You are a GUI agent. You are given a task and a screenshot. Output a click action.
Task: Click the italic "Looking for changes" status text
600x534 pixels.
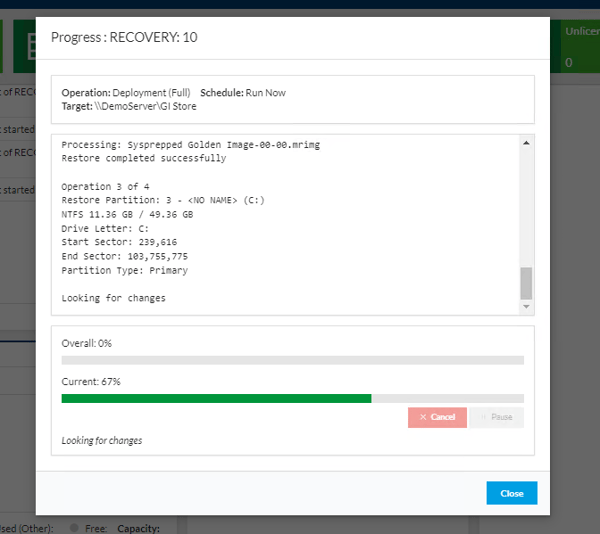click(101, 440)
